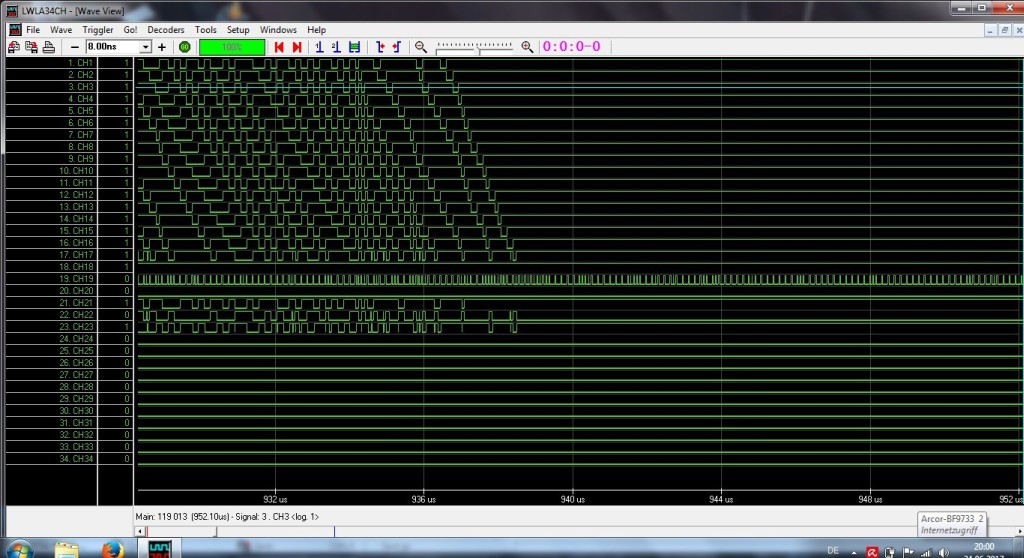Viewport: 1024px width, 558px height.
Task: Increase timebase with the plus button
Action: coord(162,47)
